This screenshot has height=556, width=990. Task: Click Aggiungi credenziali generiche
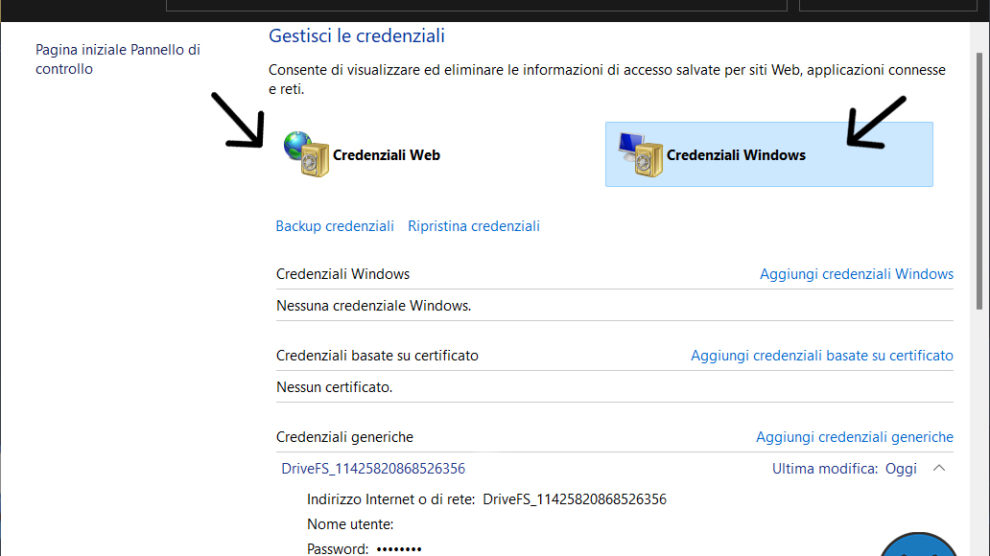(854, 437)
